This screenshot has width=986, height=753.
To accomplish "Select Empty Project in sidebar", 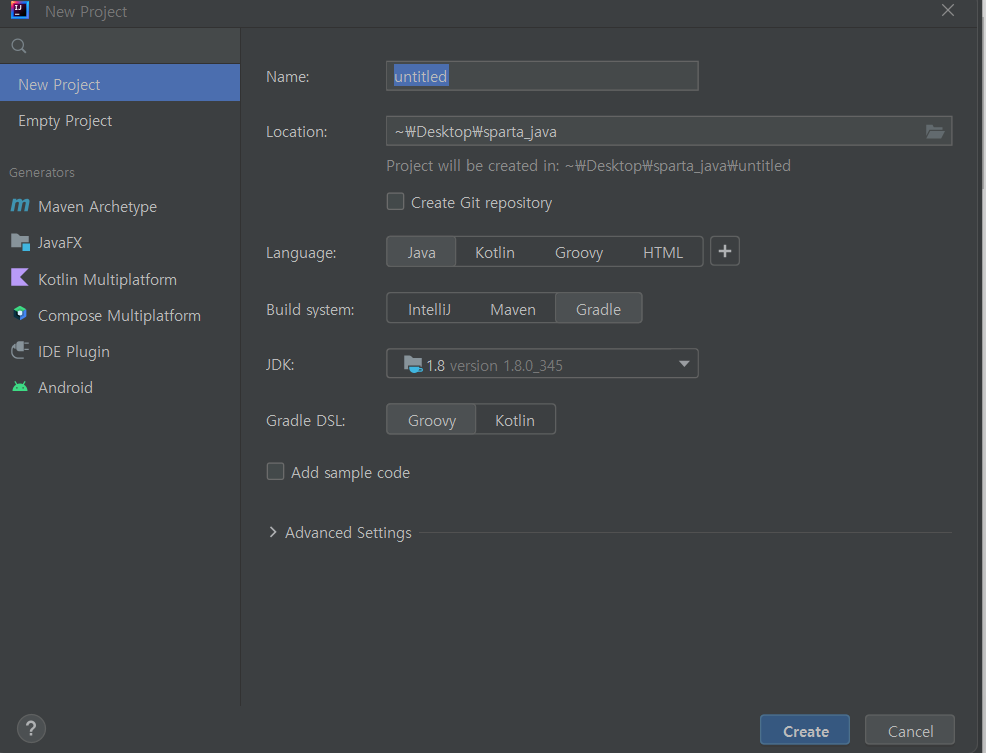I will pyautogui.click(x=119, y=120).
